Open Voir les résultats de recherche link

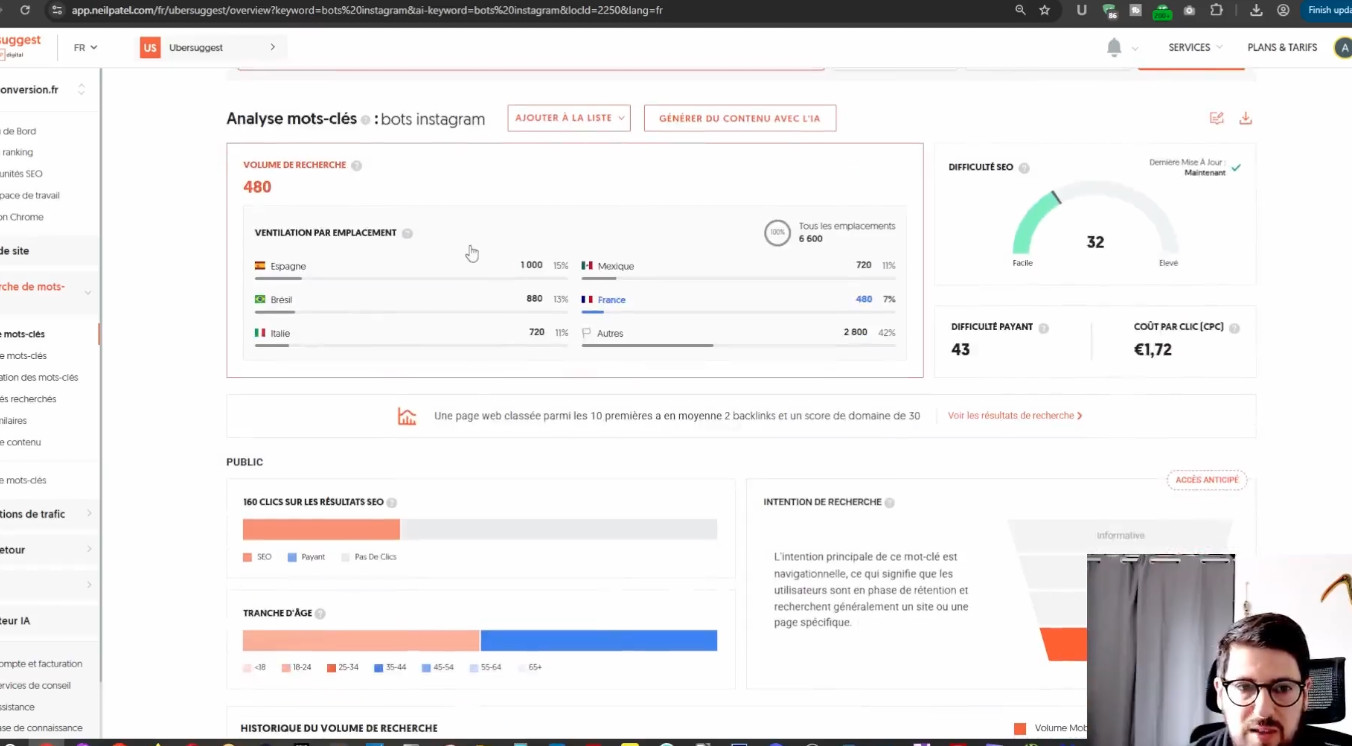[1014, 416]
